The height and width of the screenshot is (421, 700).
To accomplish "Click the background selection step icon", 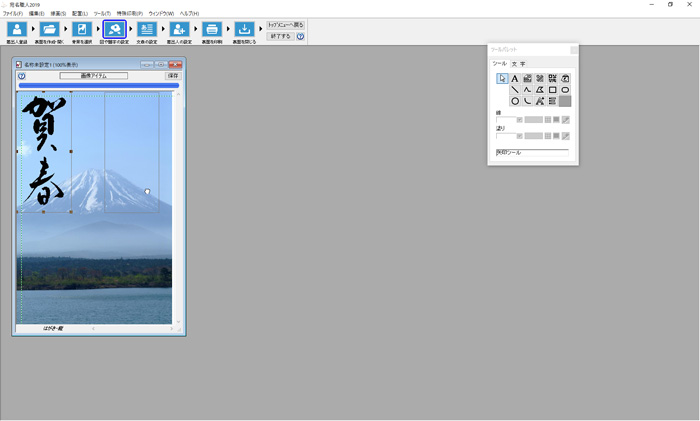I will tap(82, 29).
